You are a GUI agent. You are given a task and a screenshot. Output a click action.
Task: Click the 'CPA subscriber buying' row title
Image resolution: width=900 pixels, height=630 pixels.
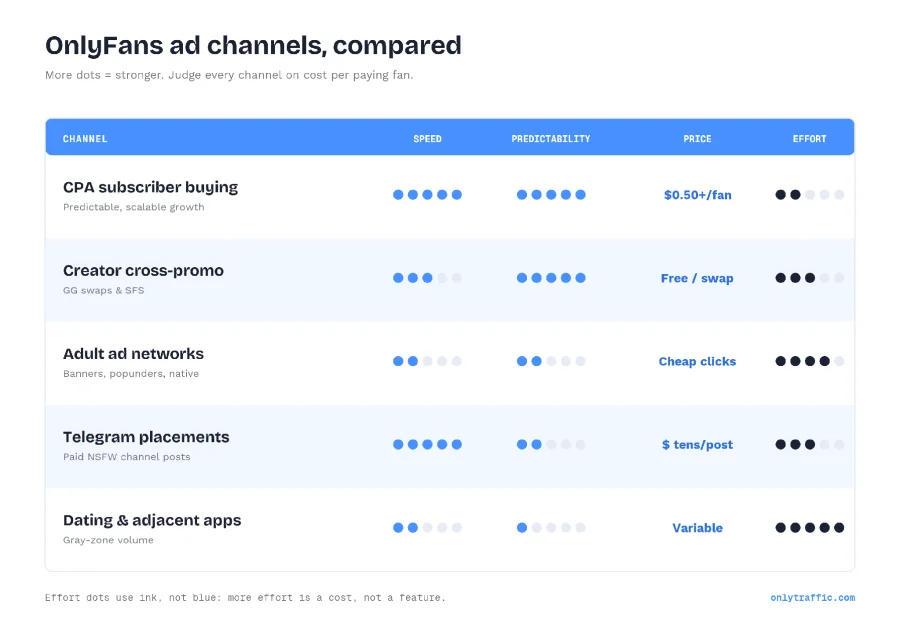pos(150,188)
